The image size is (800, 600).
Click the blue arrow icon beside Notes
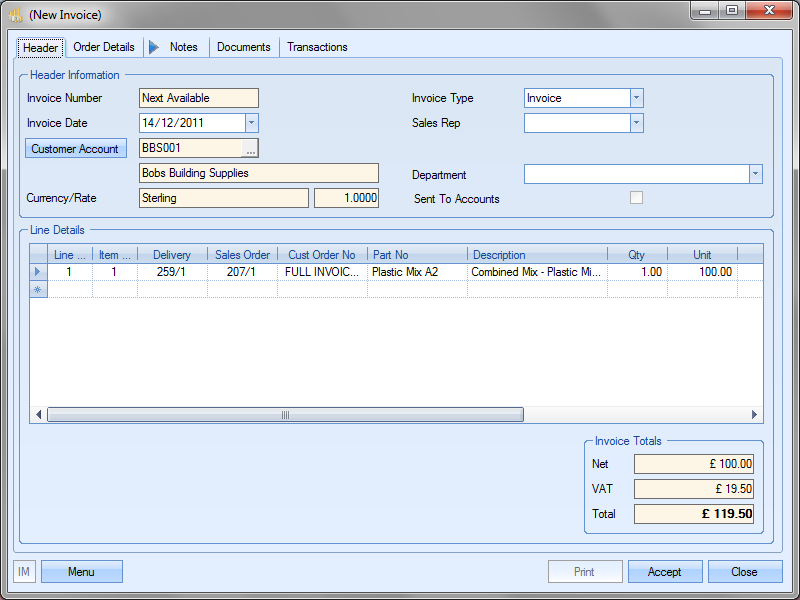tap(154, 47)
